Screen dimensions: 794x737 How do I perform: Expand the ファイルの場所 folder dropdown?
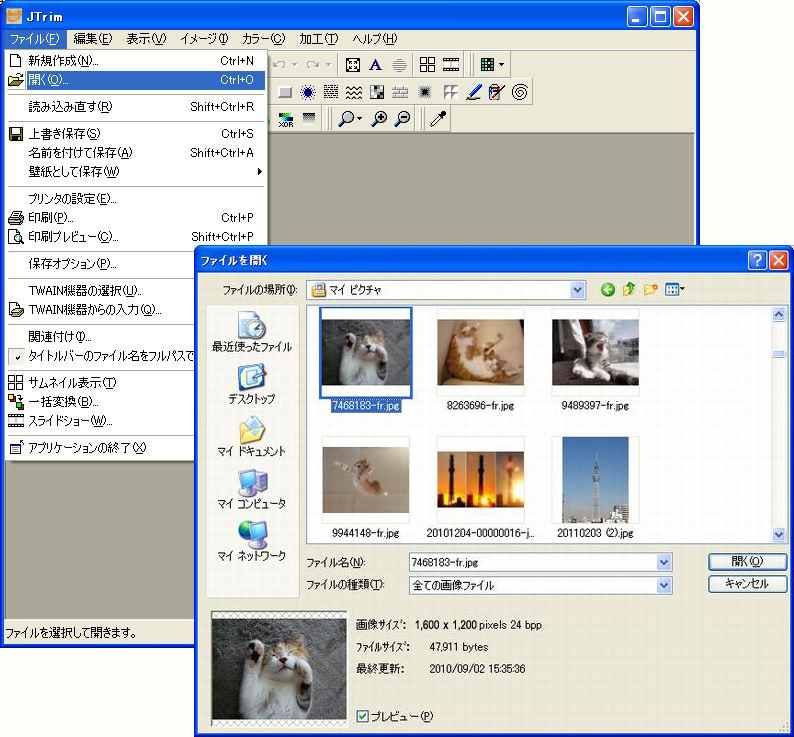pyautogui.click(x=577, y=290)
